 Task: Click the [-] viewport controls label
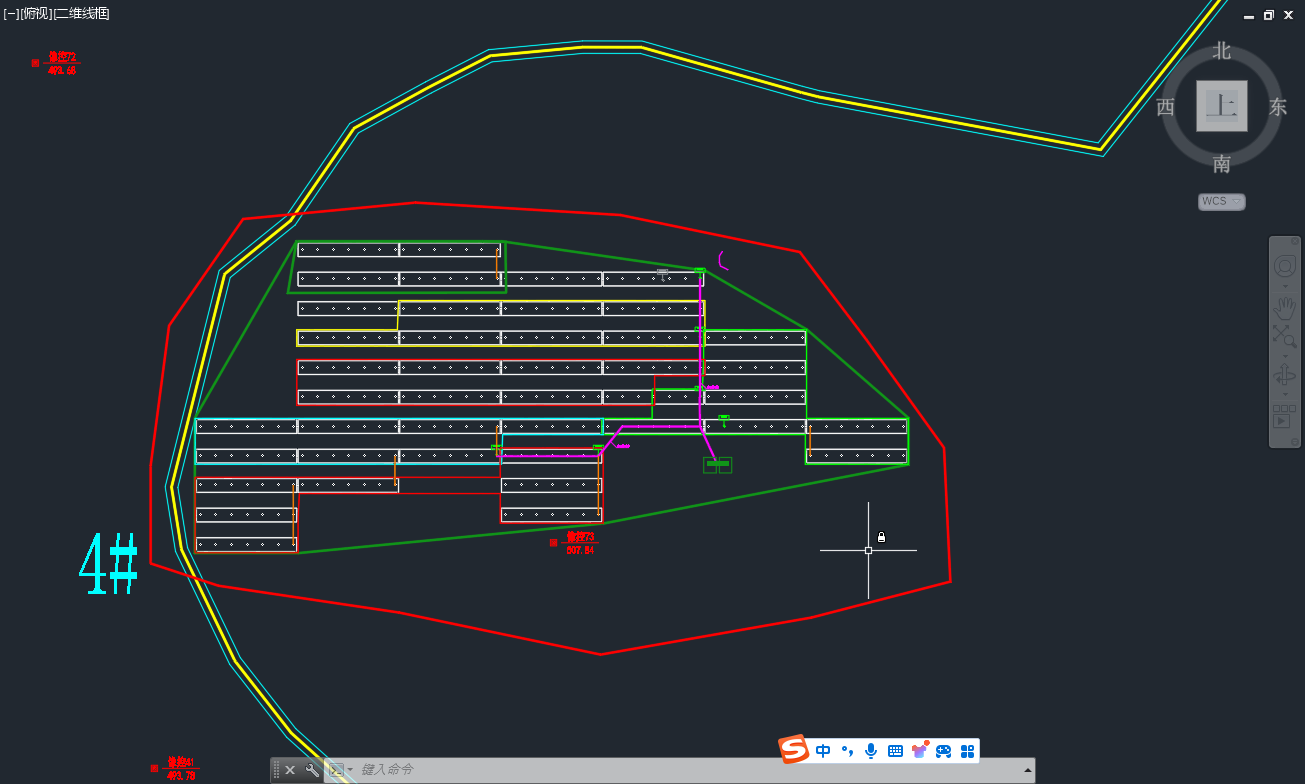[x=11, y=13]
